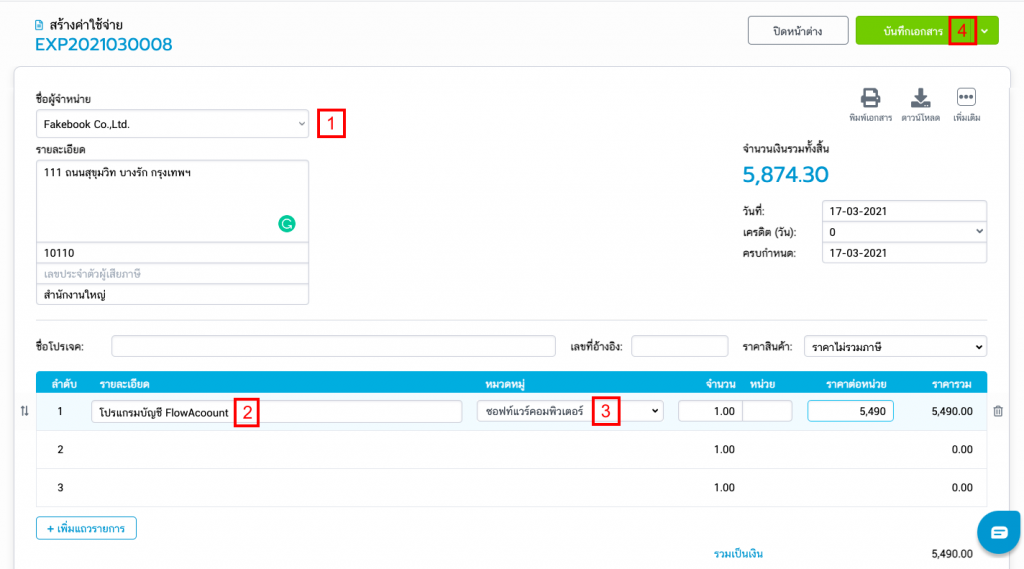The height and width of the screenshot is (569, 1024).
Task: Click the green Grammarly icon in address box
Action: [287, 224]
